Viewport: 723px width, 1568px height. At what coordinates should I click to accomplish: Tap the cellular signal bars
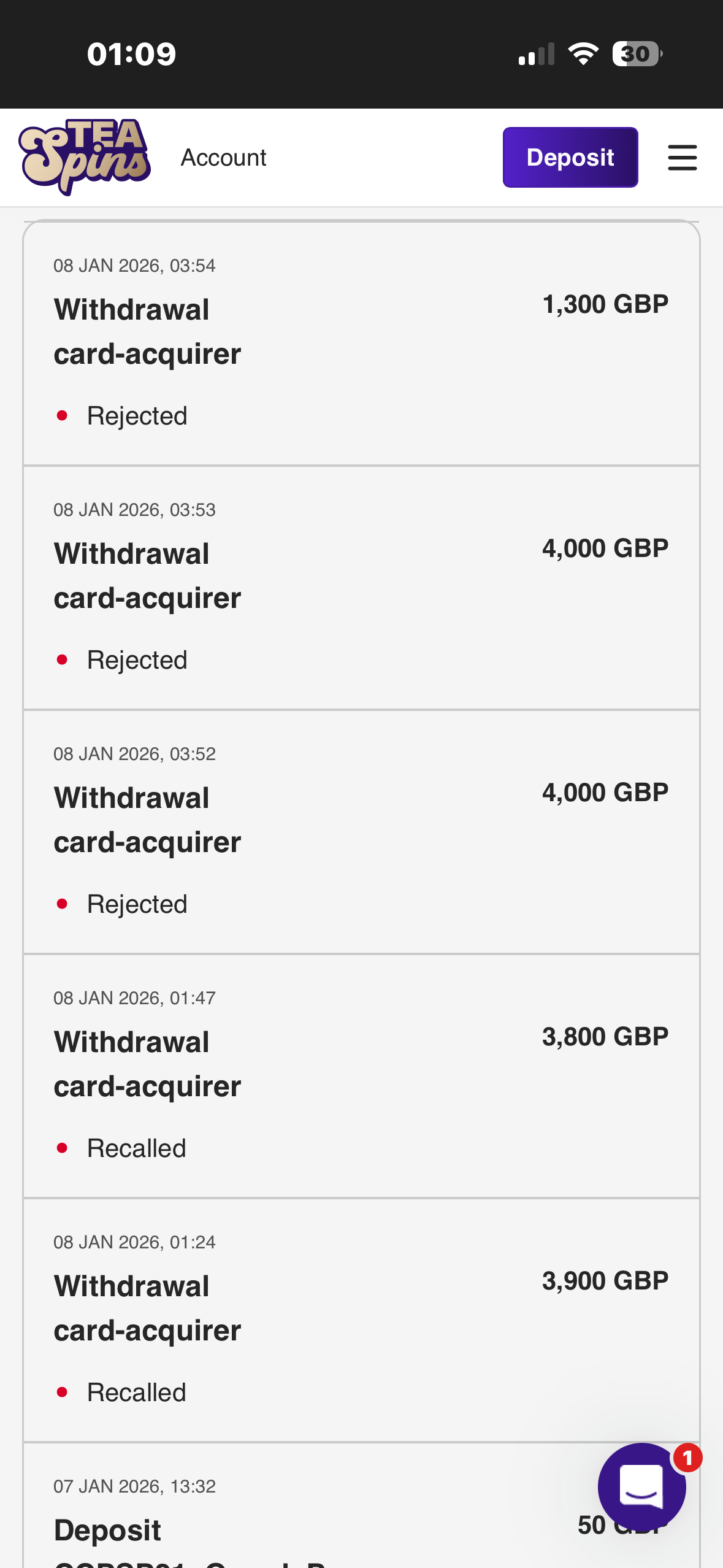click(x=537, y=54)
